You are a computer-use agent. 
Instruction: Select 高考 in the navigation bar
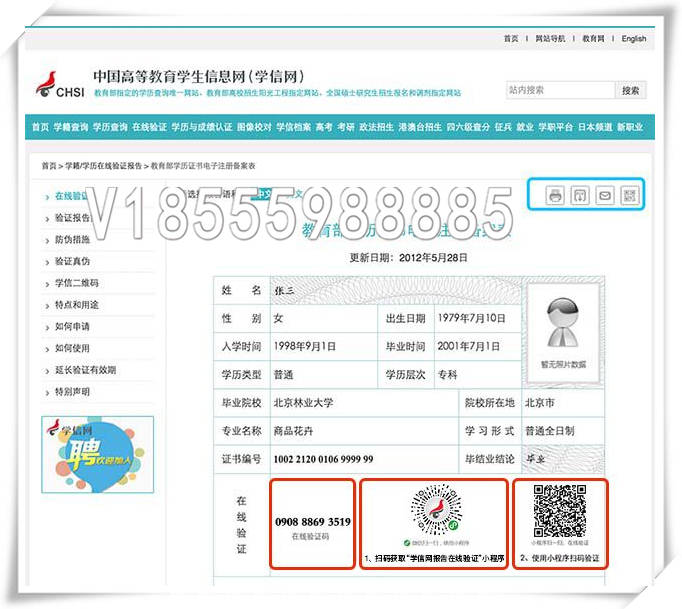(324, 127)
